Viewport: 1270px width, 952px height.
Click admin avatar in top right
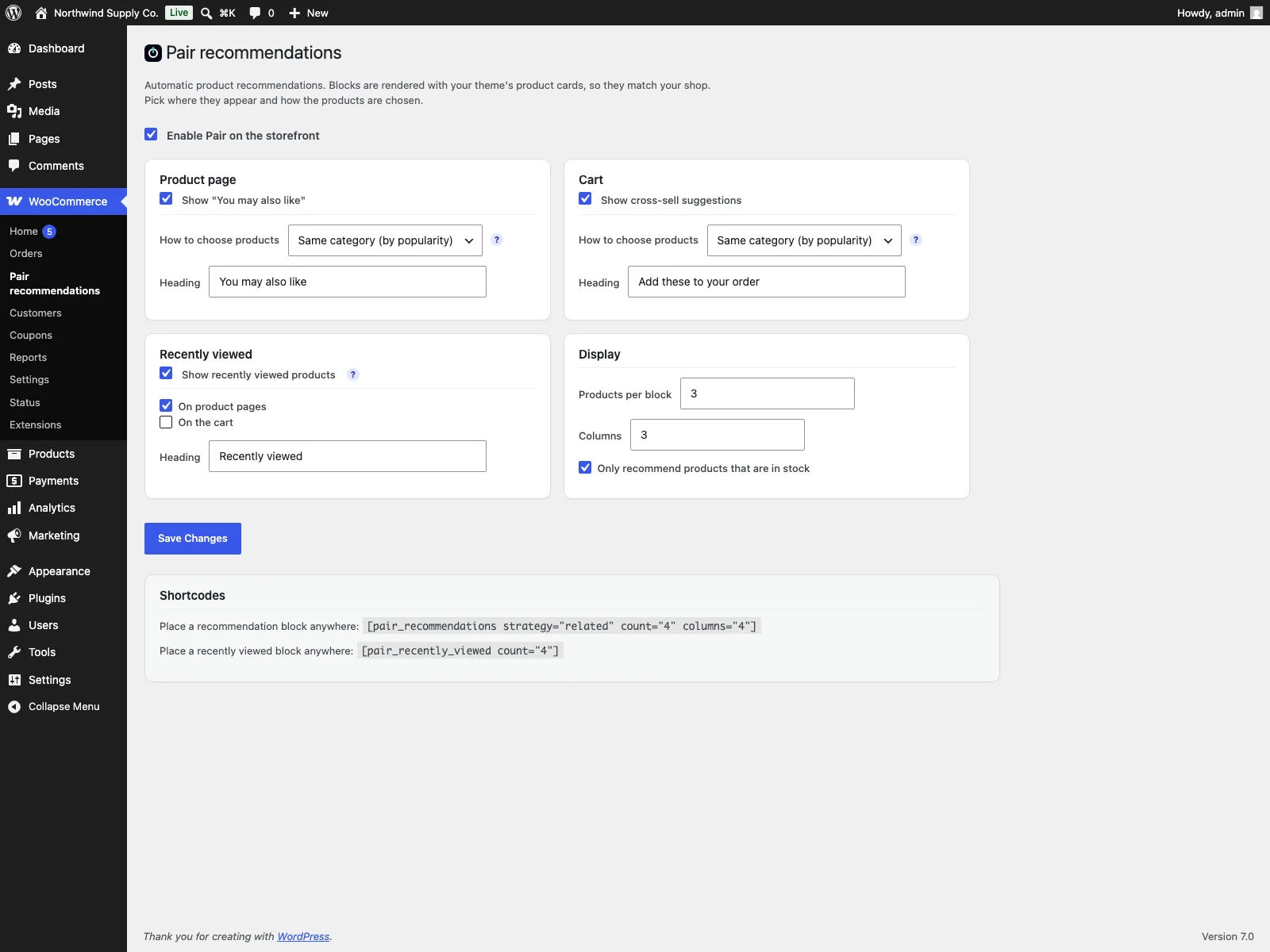[1257, 13]
